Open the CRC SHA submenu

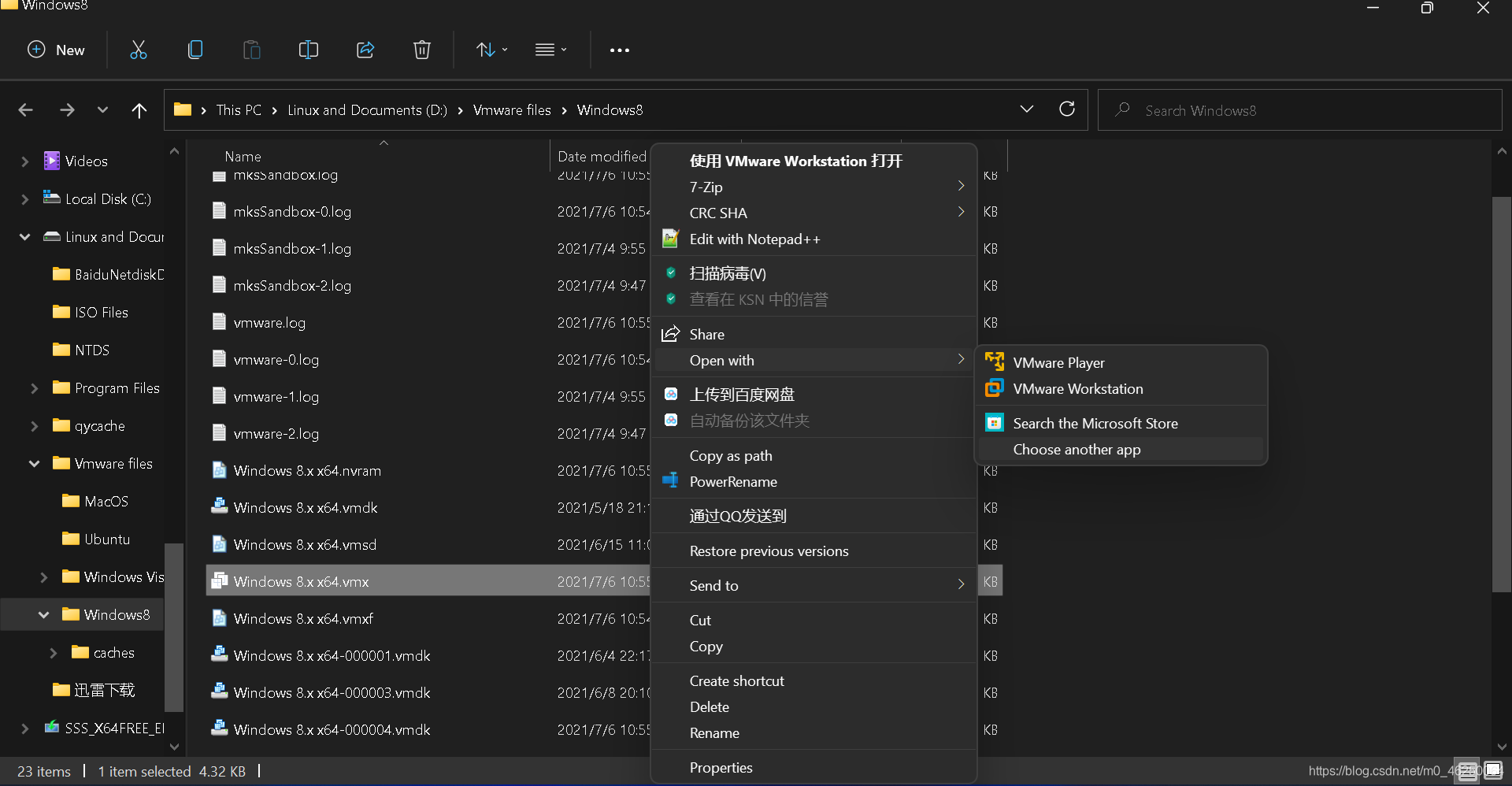tap(814, 213)
